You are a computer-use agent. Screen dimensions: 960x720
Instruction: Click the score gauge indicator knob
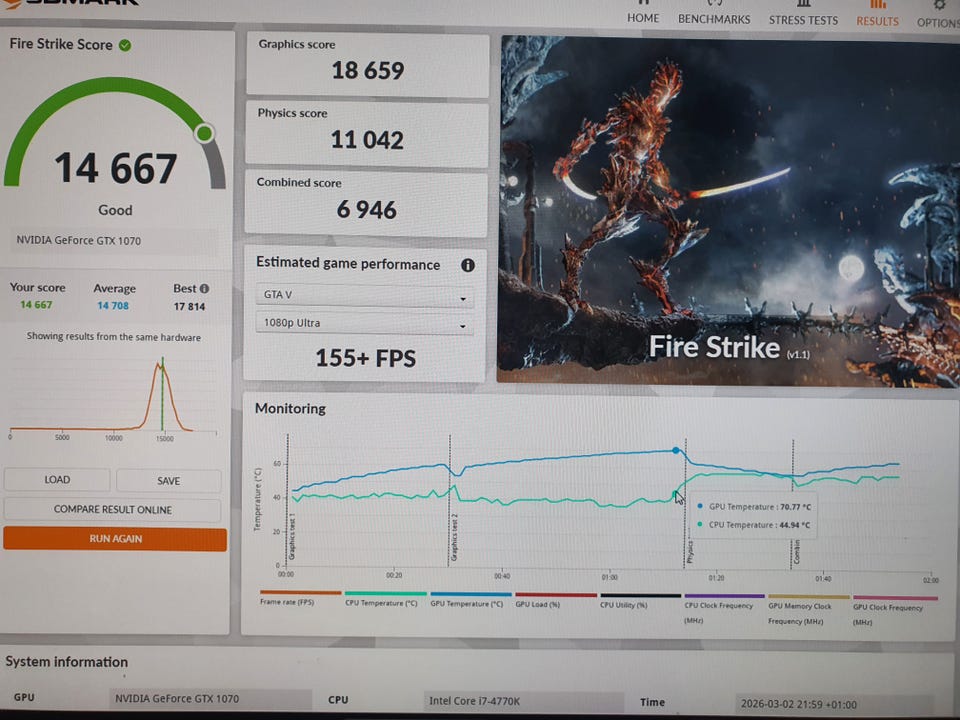(205, 133)
